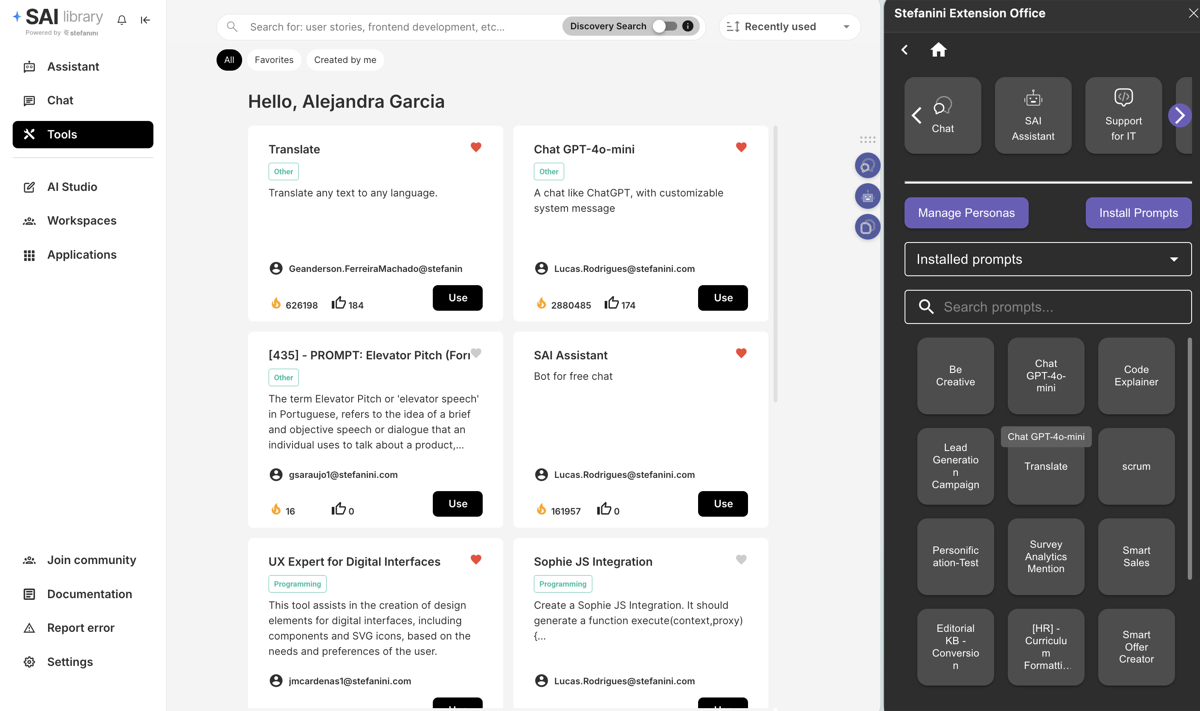This screenshot has width=1200, height=711.
Task: Open AI Studio in the sidebar
Action: pyautogui.click(x=83, y=187)
